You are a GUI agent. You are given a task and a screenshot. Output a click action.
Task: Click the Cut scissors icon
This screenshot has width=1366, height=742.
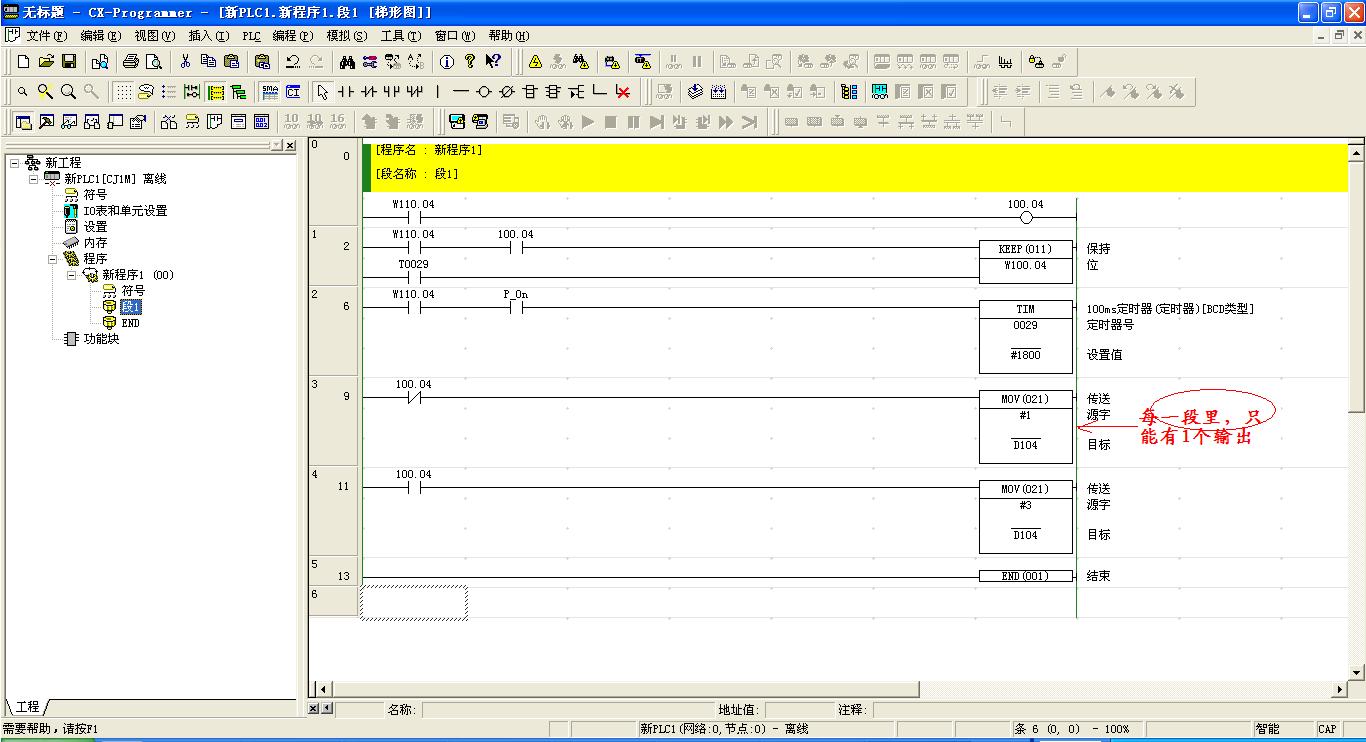(185, 62)
